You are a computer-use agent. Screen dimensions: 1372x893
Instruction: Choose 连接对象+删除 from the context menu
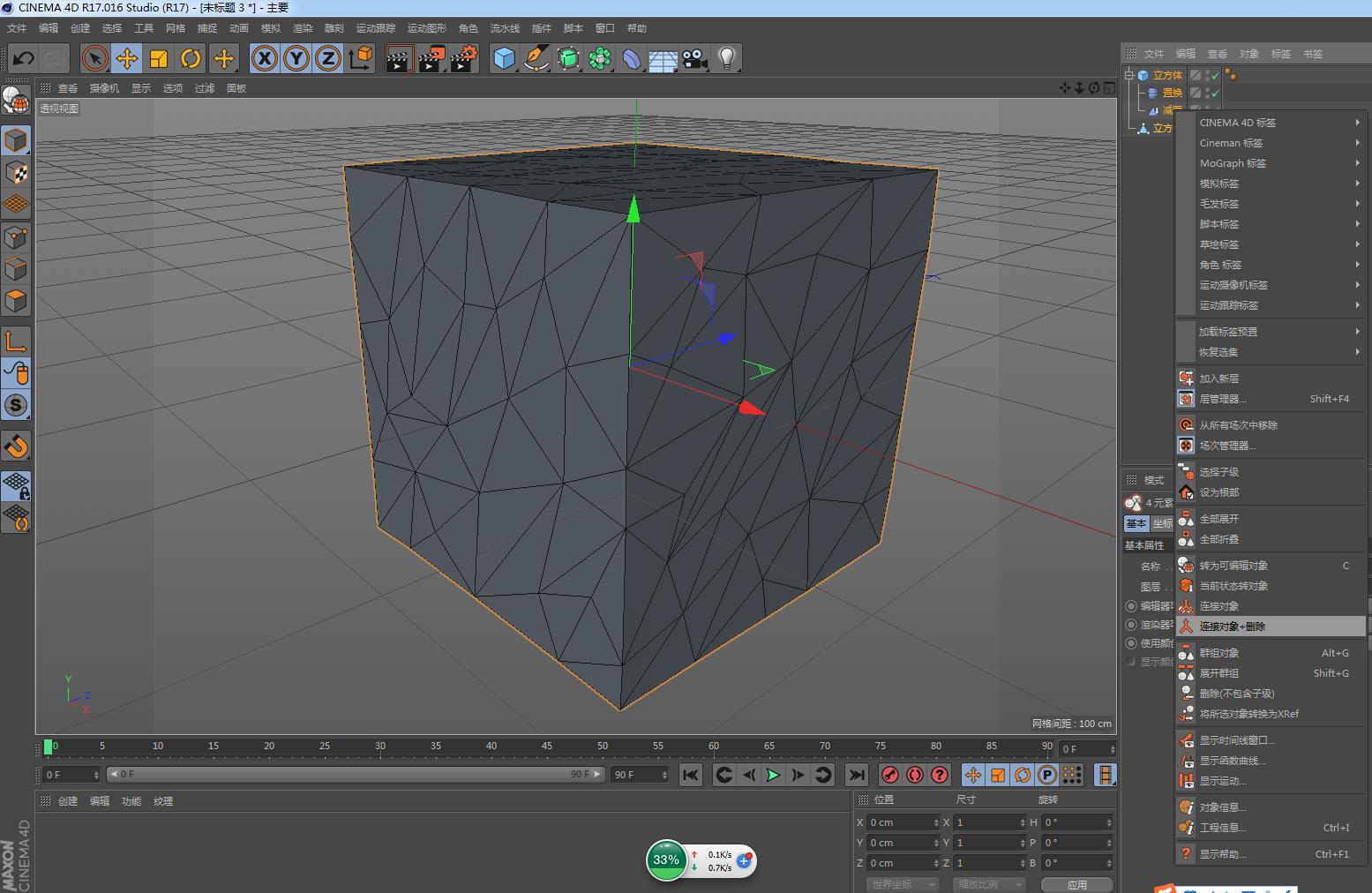(1235, 627)
